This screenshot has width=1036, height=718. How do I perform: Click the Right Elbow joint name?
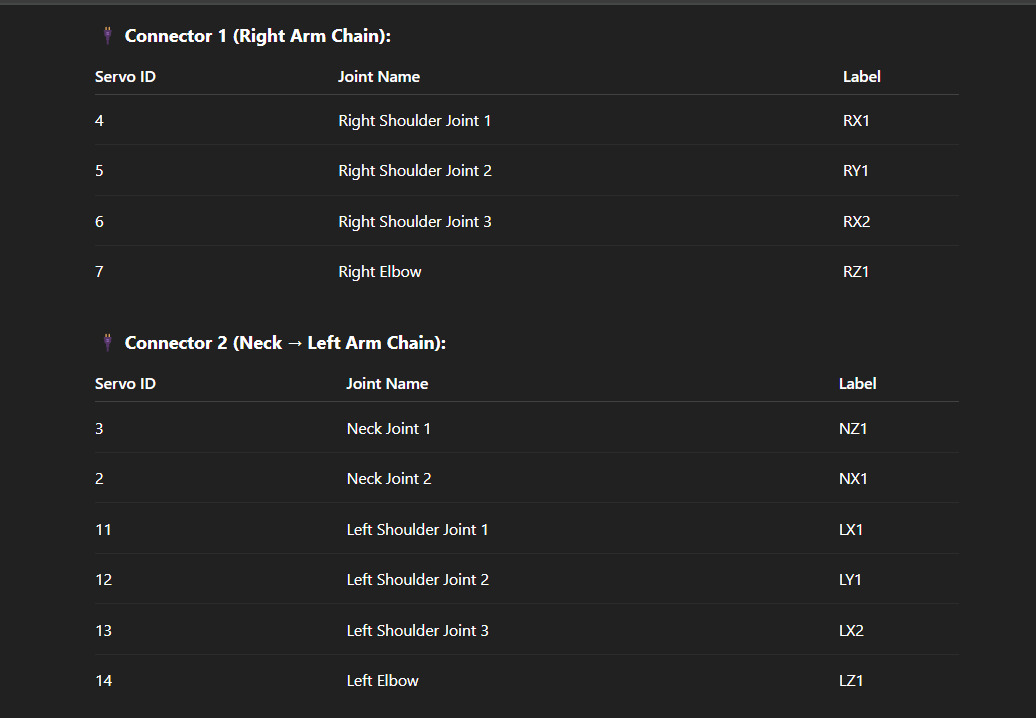(x=379, y=272)
